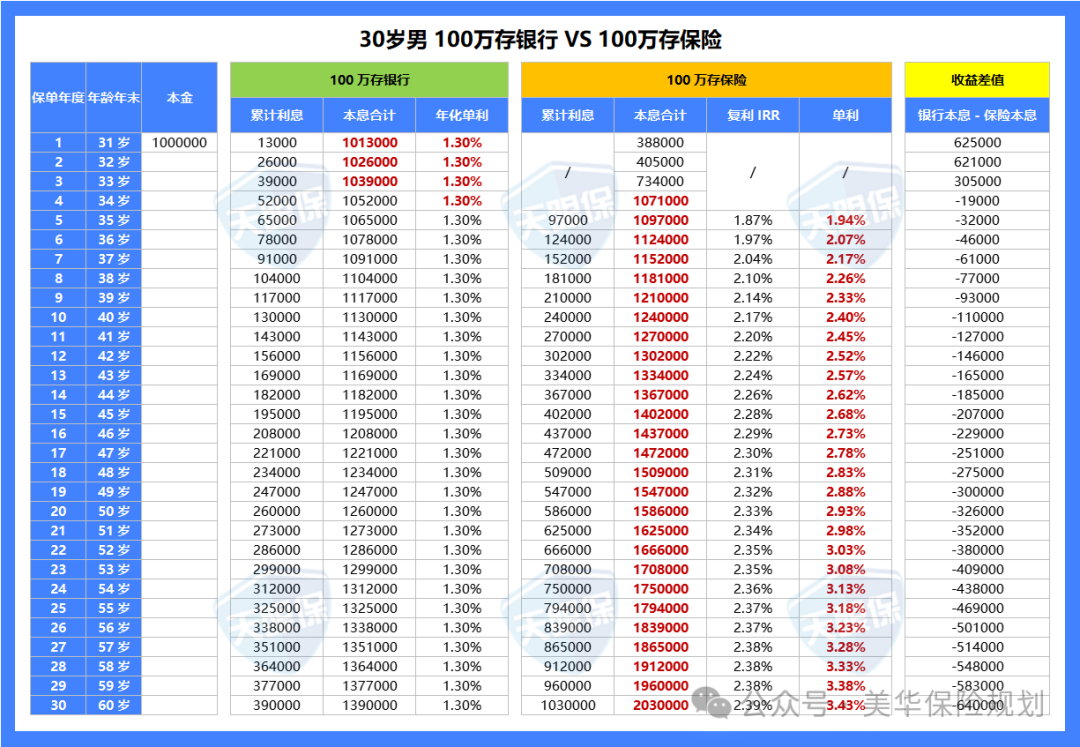Viewport: 1080px width, 747px height.
Task: Click the '年龄年末' column header
Action: (x=113, y=98)
